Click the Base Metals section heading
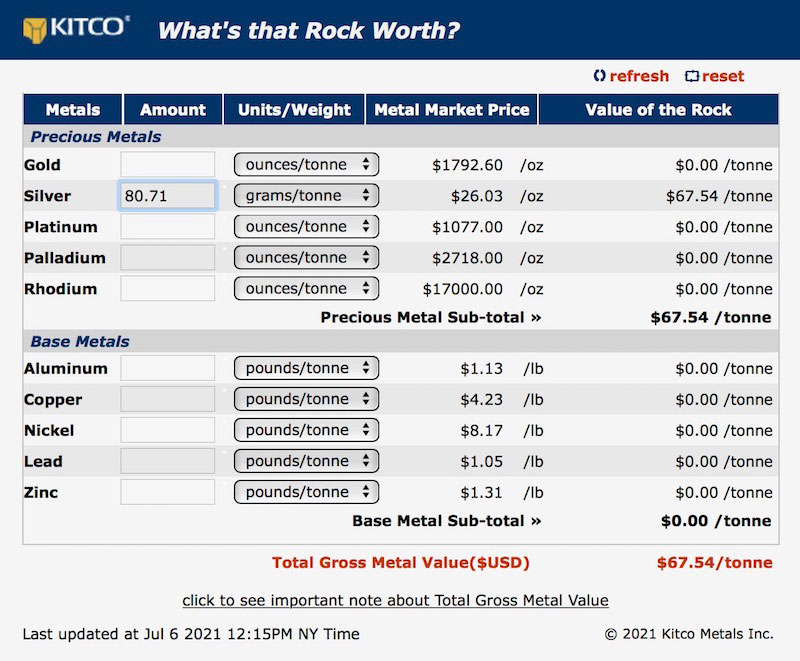The image size is (800, 661). 80,341
